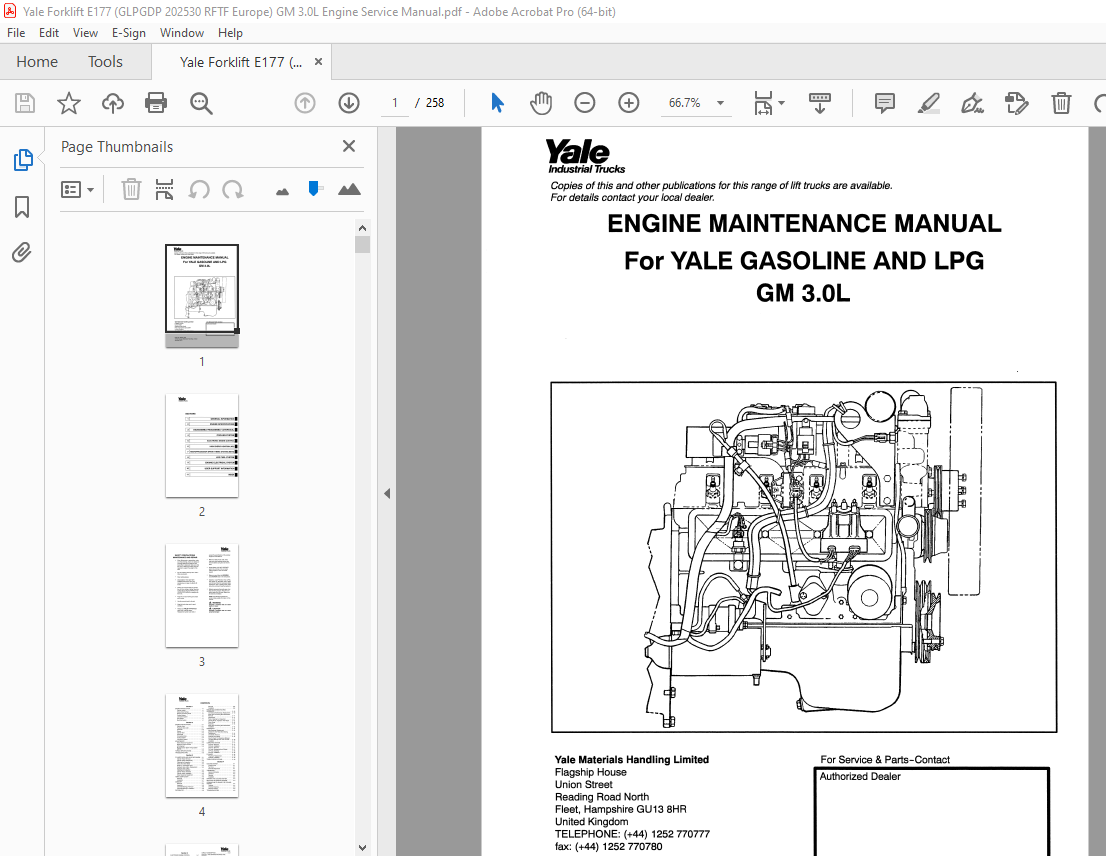Viewport: 1106px width, 856px height.
Task: Zoom in with plus icon
Action: 628,103
